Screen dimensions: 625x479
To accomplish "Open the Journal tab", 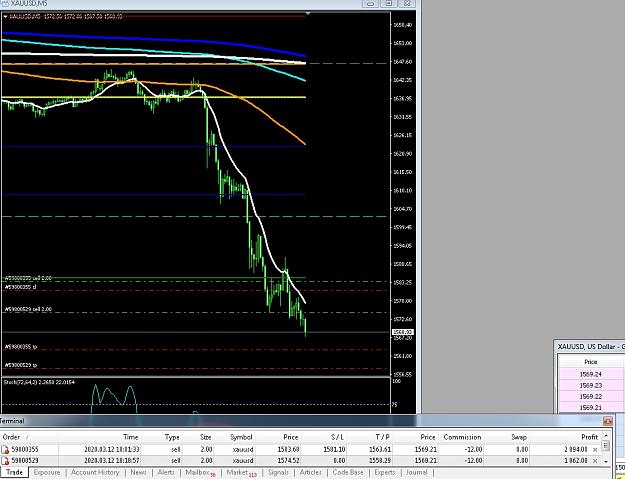I will point(417,472).
